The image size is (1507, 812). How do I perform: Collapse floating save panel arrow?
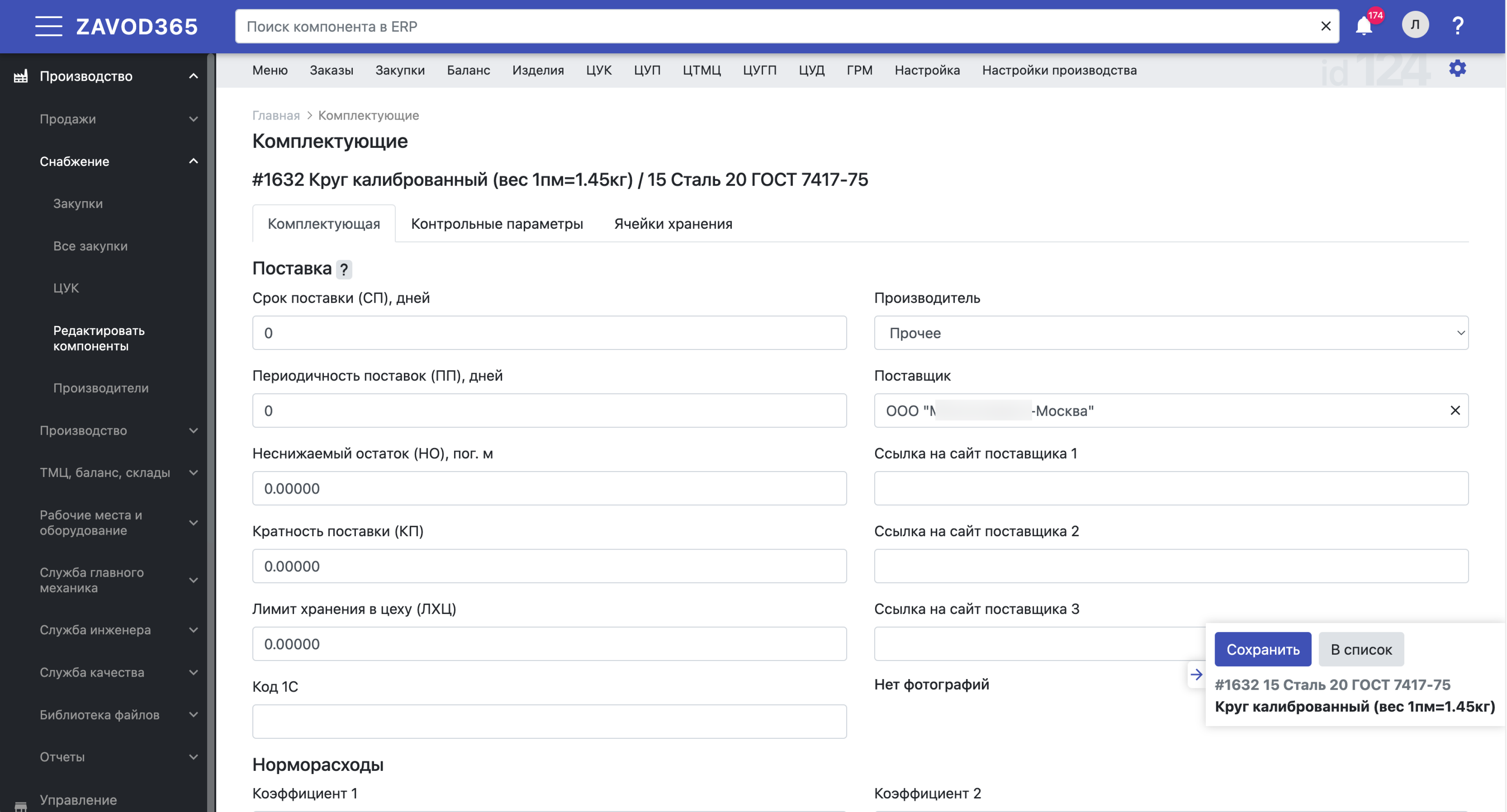tap(1196, 675)
